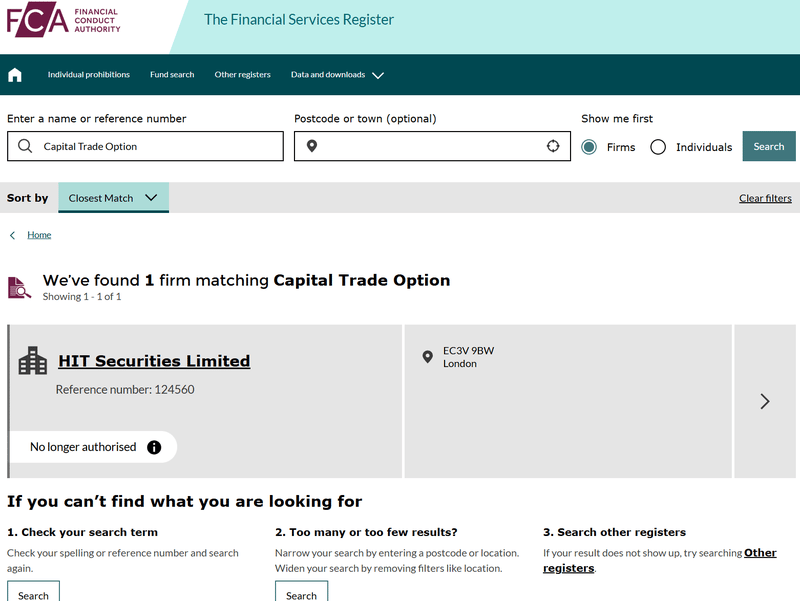Click the '1. Check your search term' heading
The image size is (800, 601).
click(82, 532)
